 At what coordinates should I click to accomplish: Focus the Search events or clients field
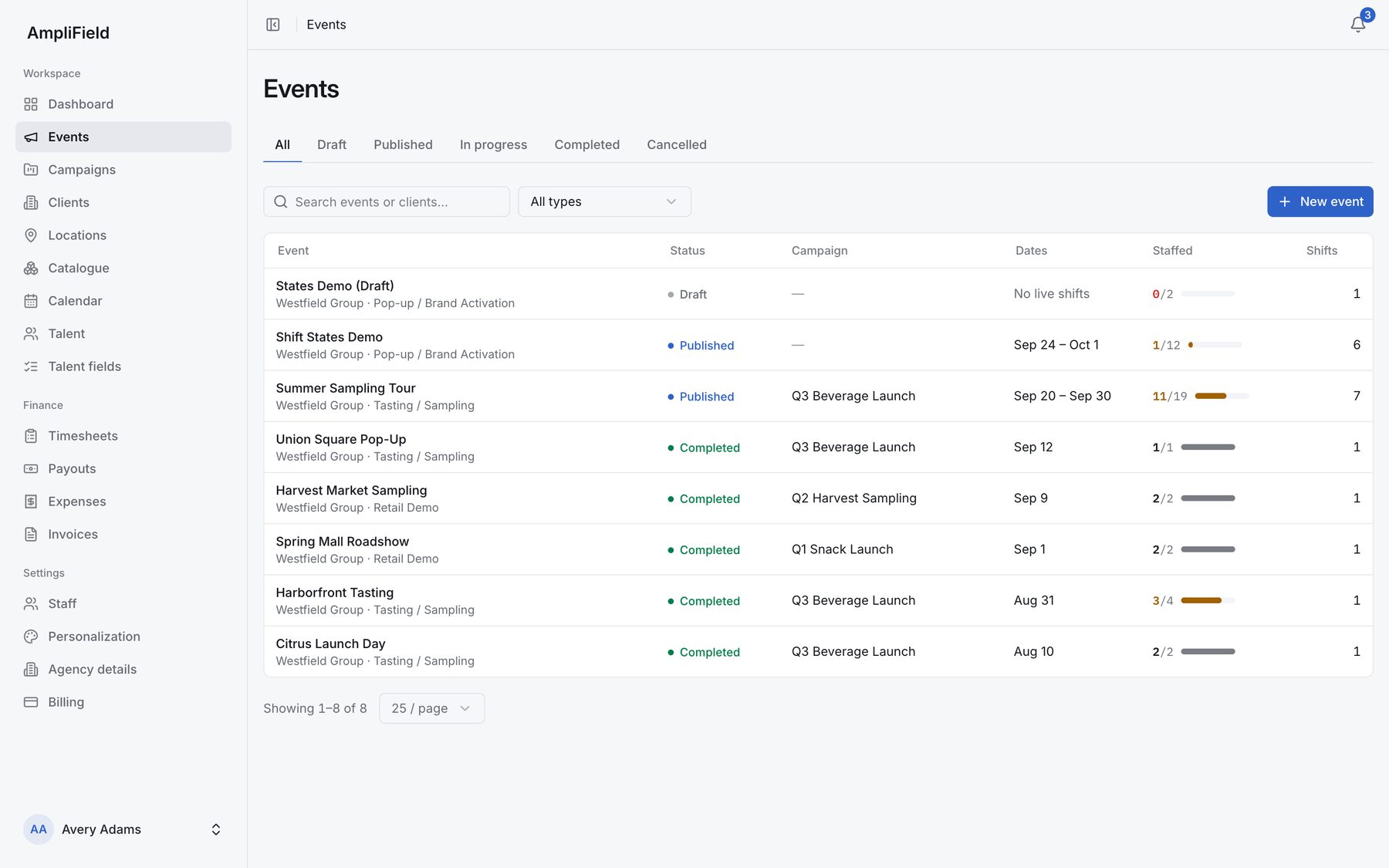387,201
